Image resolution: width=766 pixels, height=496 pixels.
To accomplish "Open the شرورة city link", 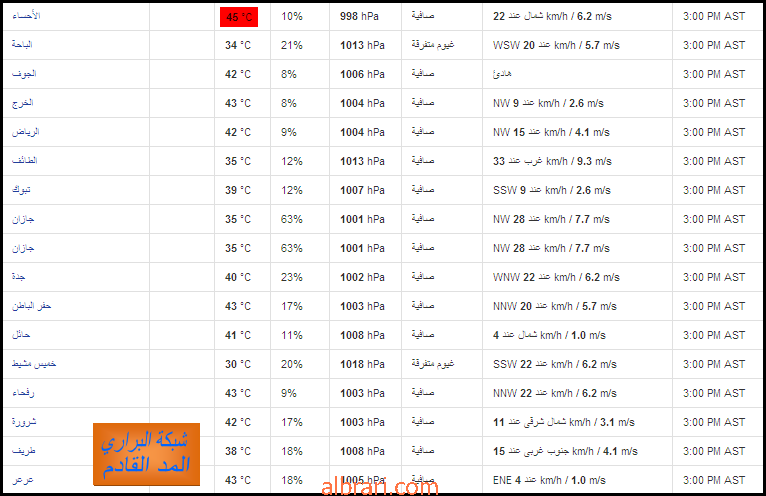I will [x=24, y=422].
